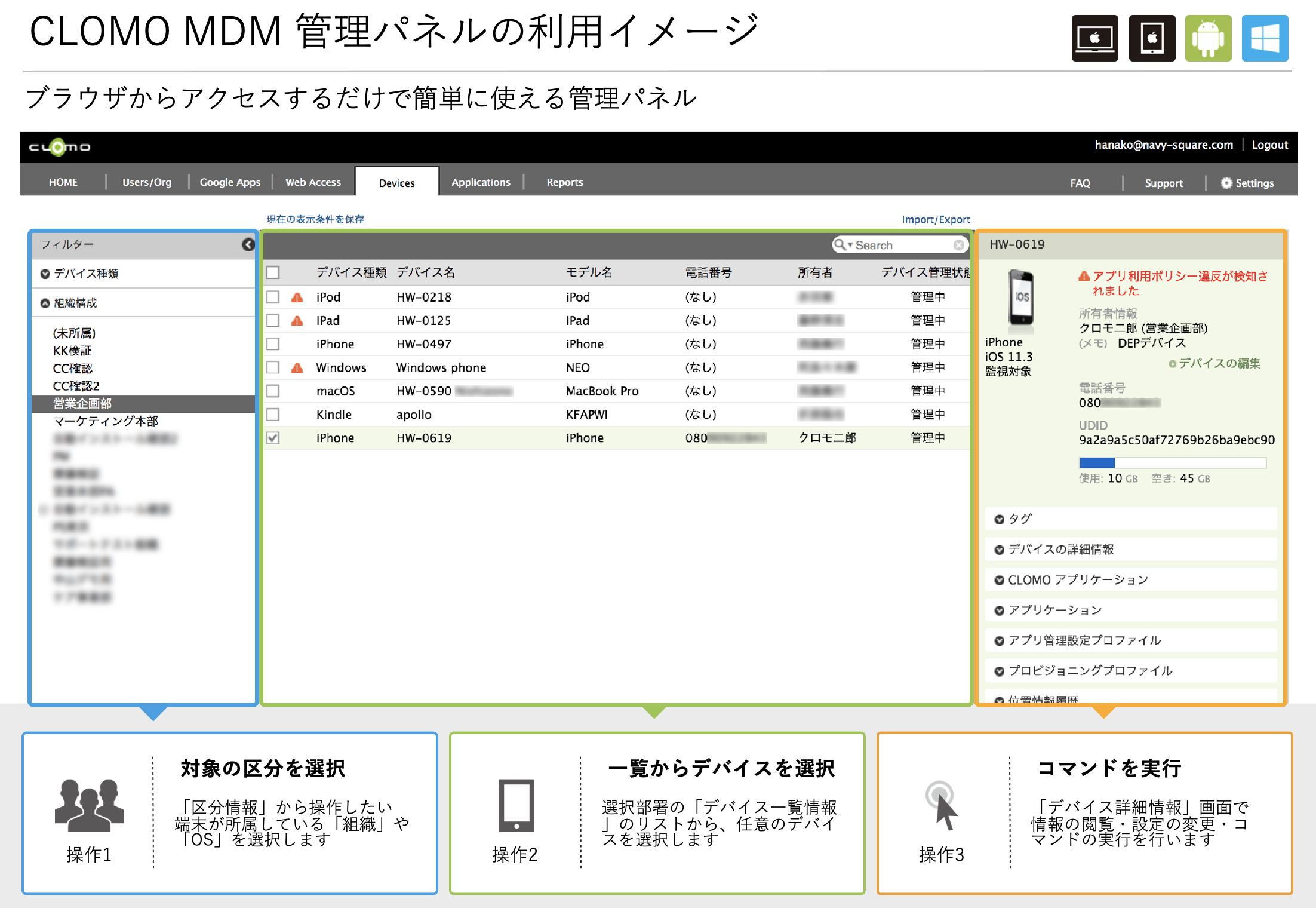Click the Logout link

point(1269,145)
